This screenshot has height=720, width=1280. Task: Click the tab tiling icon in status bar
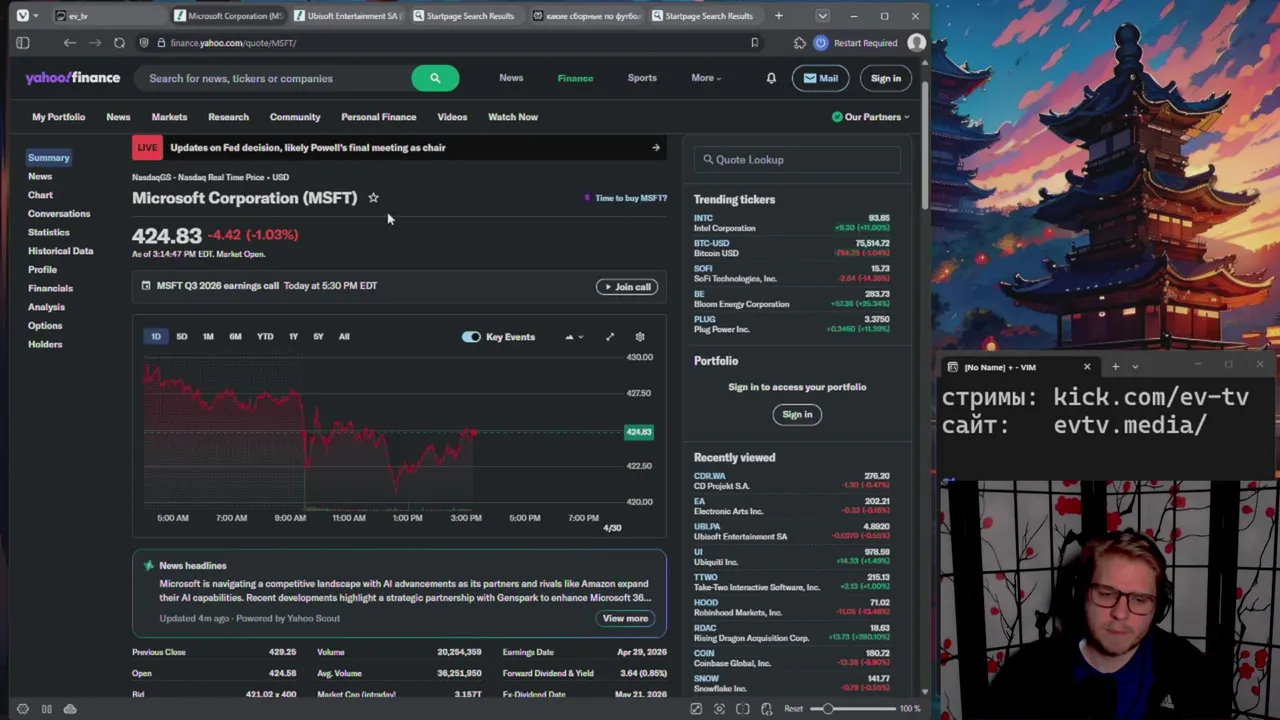[46, 709]
